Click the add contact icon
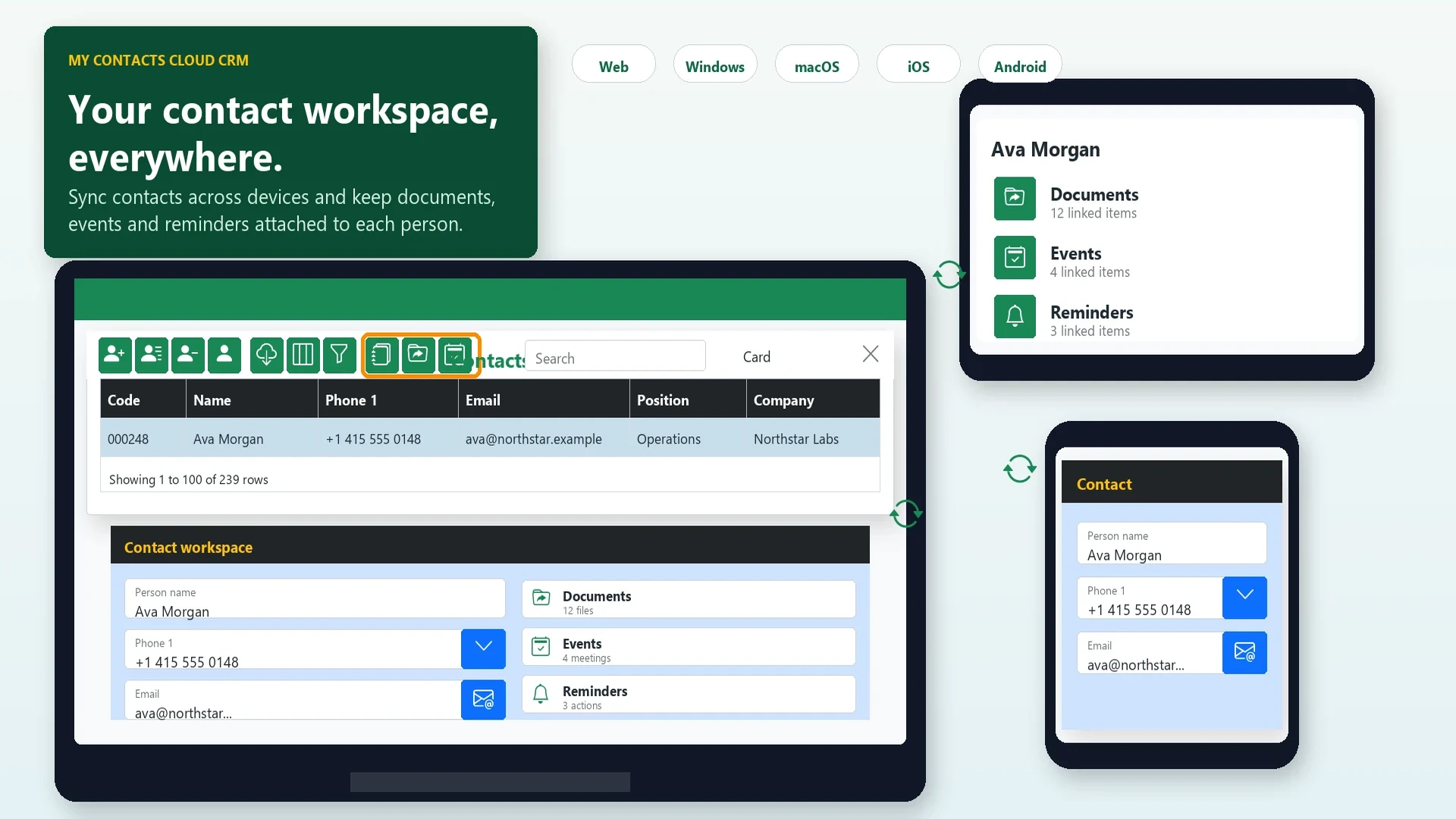 [x=115, y=354]
